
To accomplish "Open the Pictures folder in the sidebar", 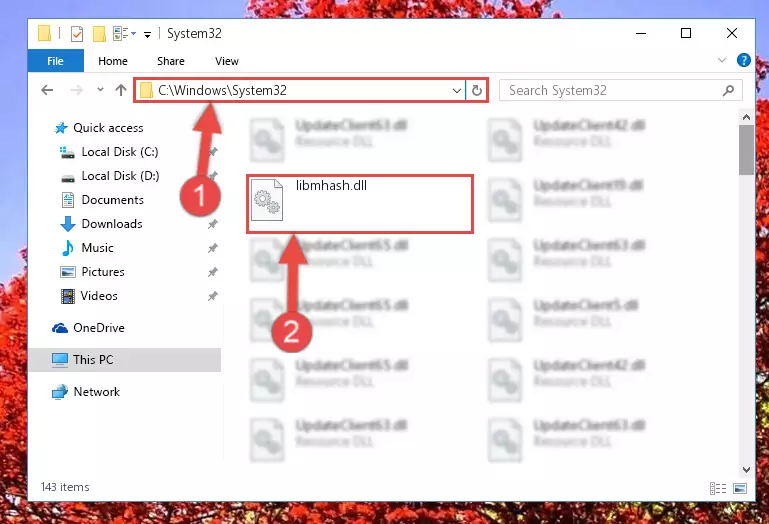I will click(x=103, y=272).
